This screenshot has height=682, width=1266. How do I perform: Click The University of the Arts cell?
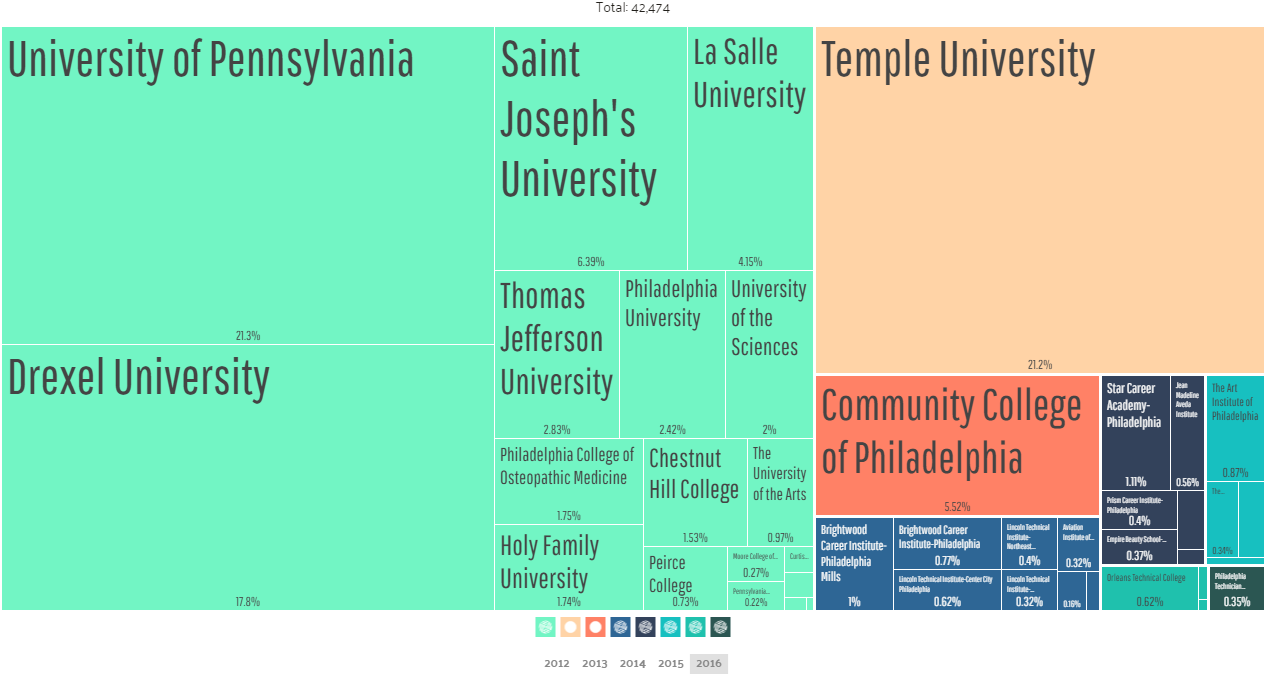(x=781, y=492)
